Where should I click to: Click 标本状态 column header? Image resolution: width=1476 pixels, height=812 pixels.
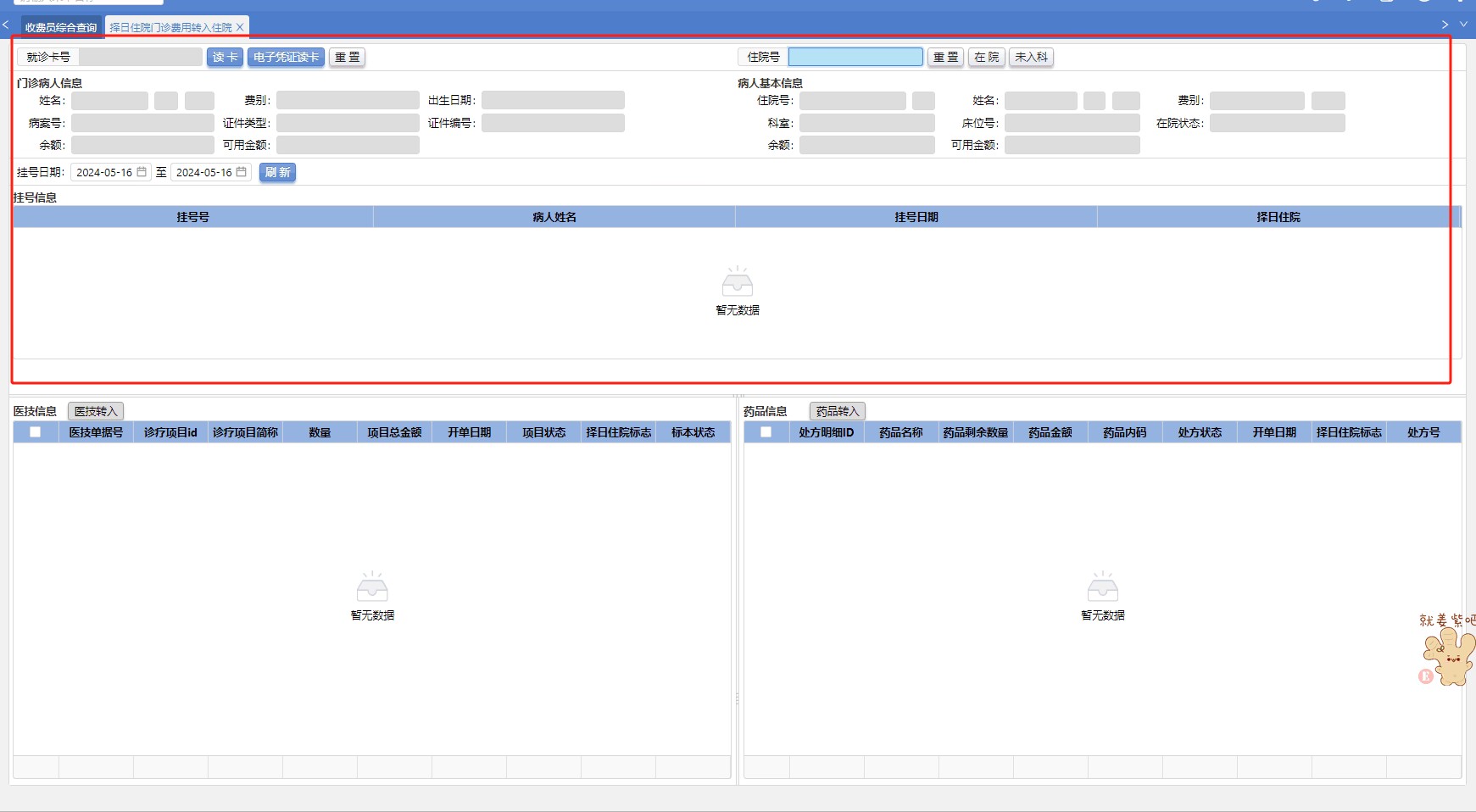point(693,432)
